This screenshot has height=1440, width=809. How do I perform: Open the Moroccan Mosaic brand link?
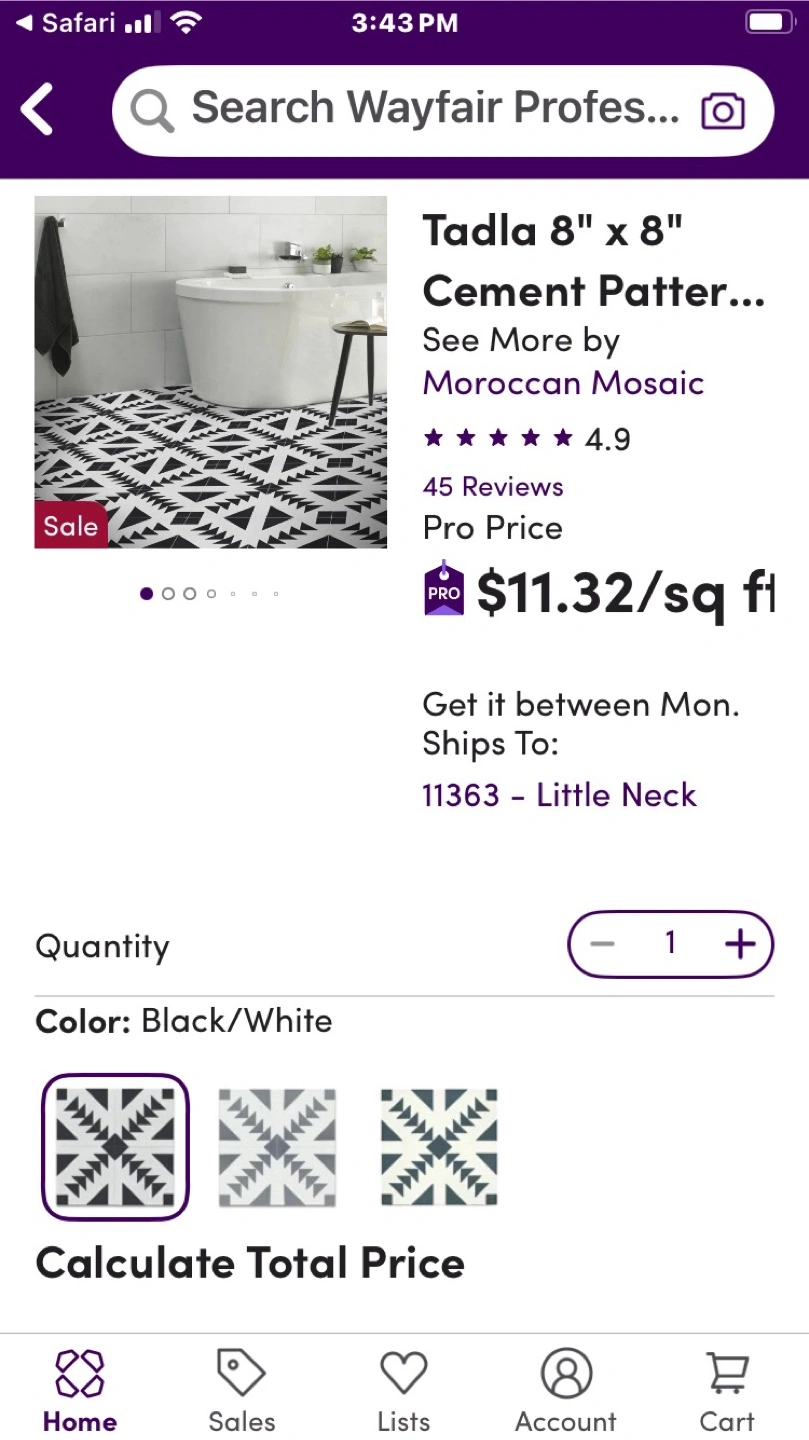point(563,382)
